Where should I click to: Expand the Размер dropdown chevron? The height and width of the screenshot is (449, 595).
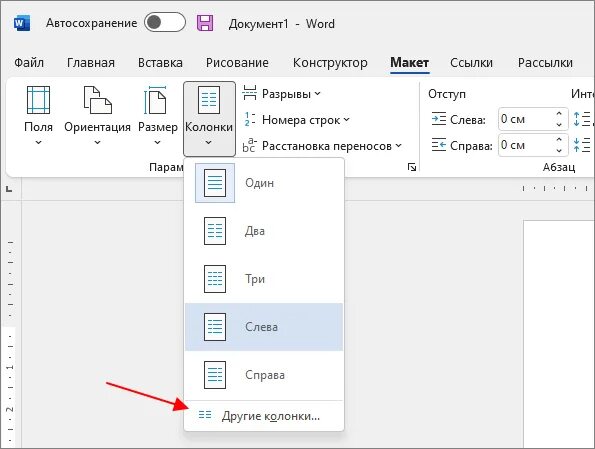tap(157, 142)
